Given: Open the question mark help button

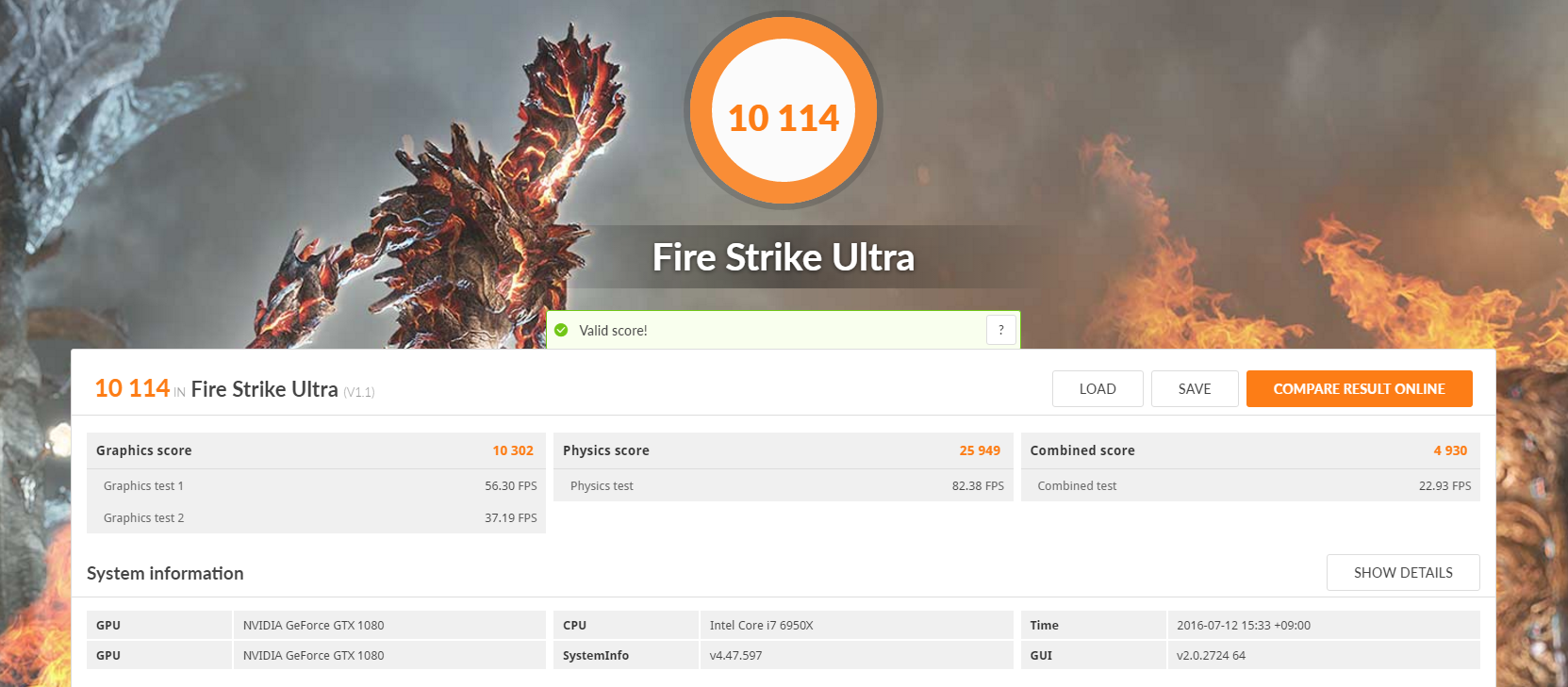Looking at the screenshot, I should (1001, 330).
